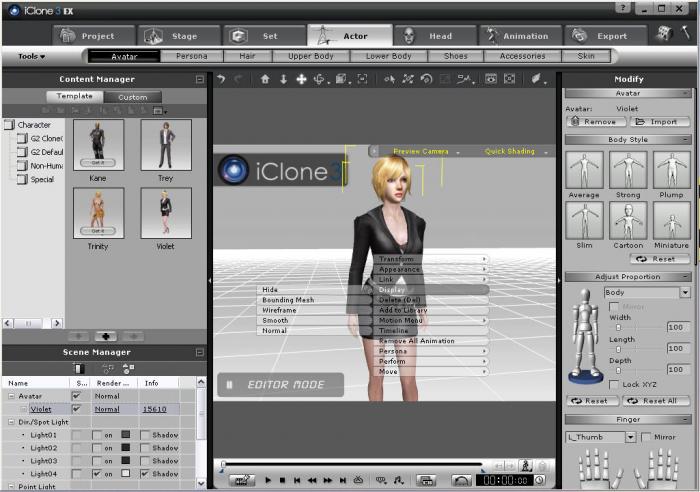The image size is (700, 492).
Task: Toggle the Light04 Shadow checkbox
Action: point(145,473)
